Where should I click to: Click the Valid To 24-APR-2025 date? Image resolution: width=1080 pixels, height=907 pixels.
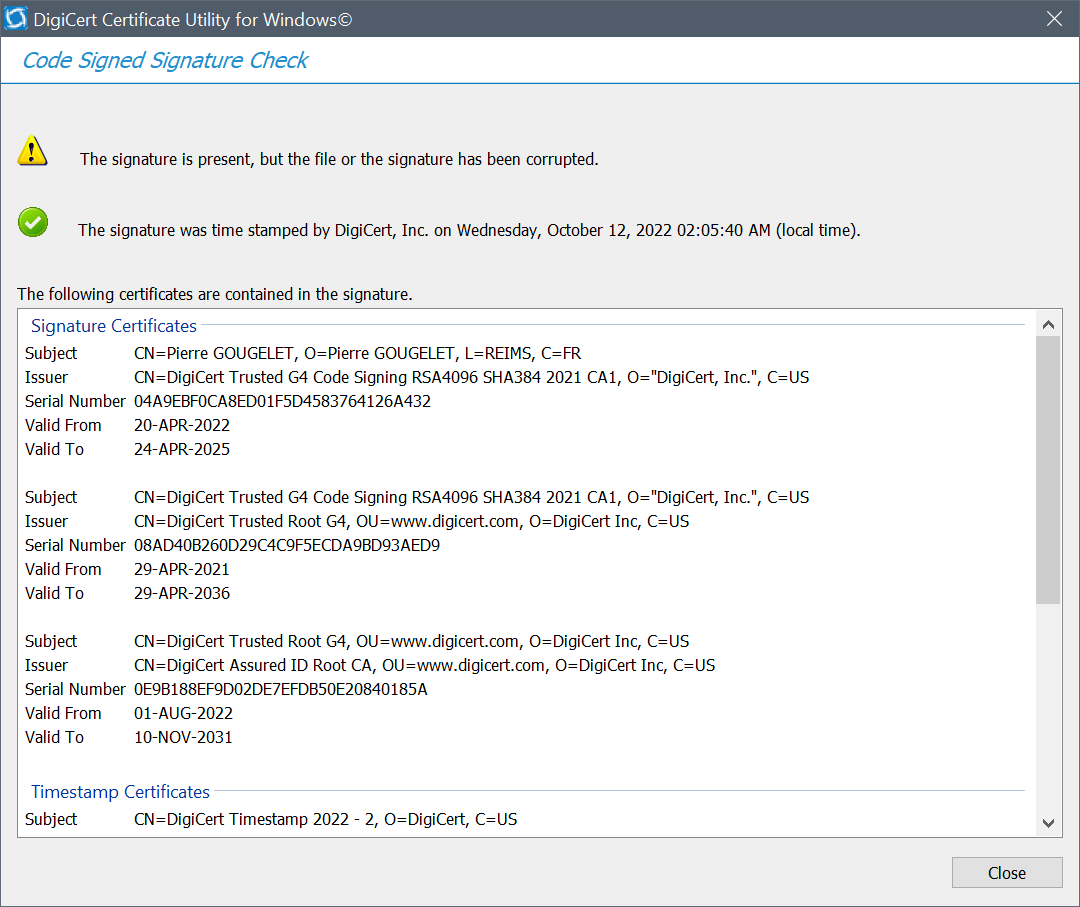[182, 449]
